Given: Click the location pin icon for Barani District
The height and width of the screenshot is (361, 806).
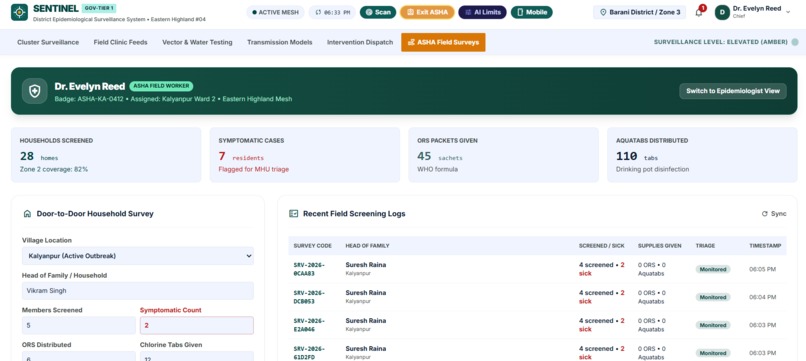Looking at the screenshot, I should [603, 12].
